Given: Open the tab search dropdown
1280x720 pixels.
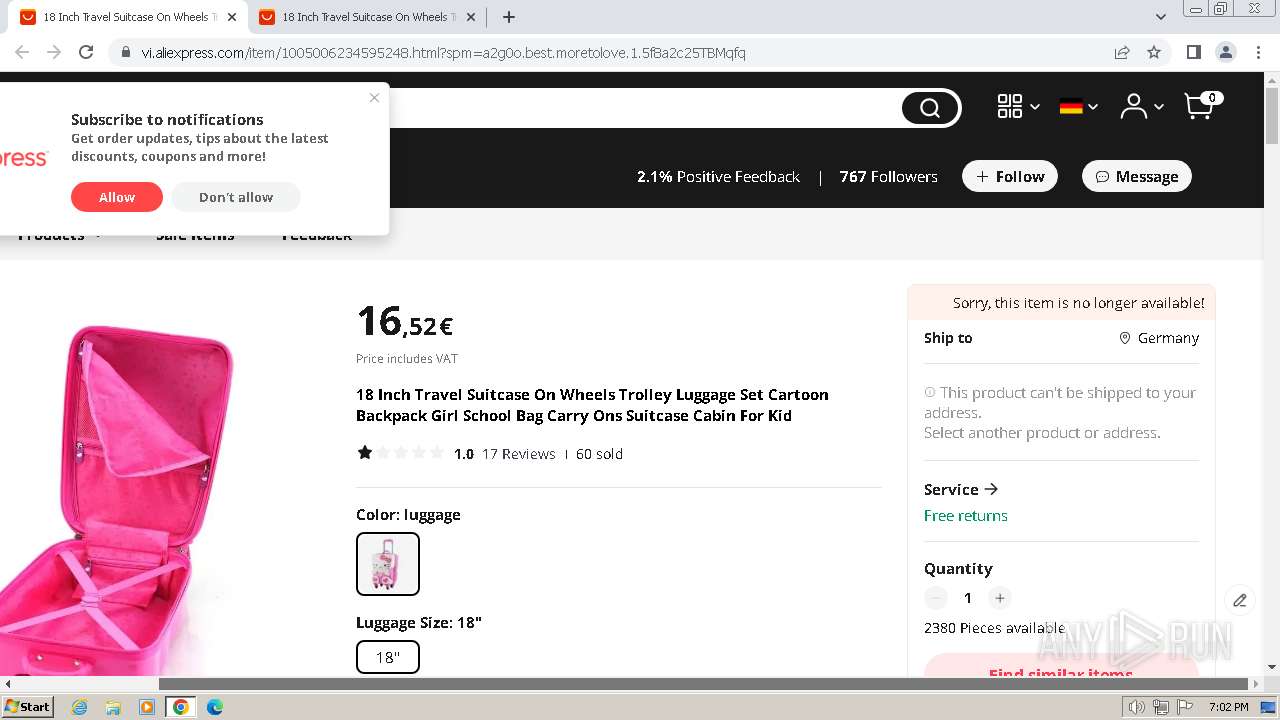Looking at the screenshot, I should [1160, 17].
